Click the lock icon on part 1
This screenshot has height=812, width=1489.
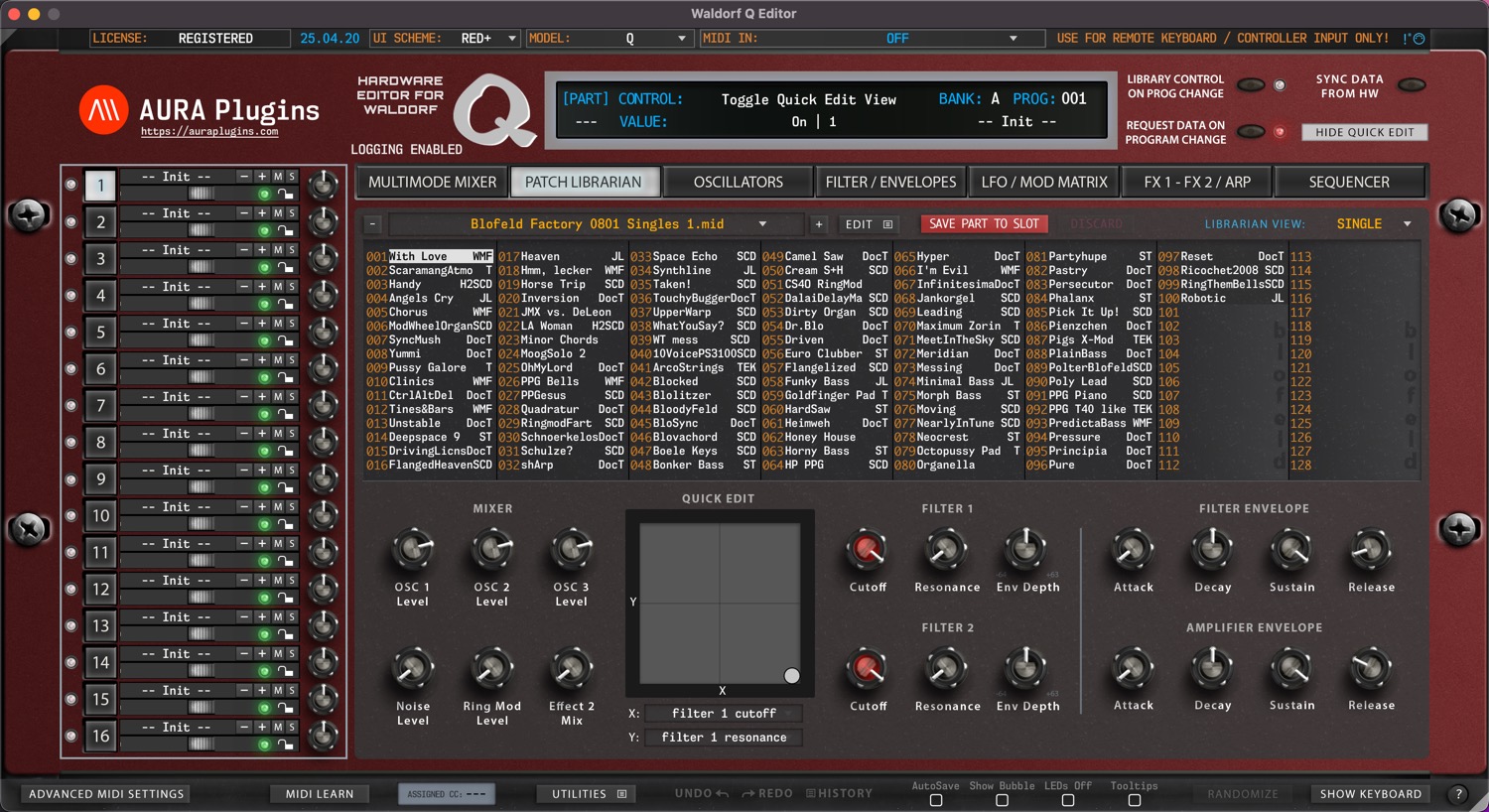click(x=285, y=195)
